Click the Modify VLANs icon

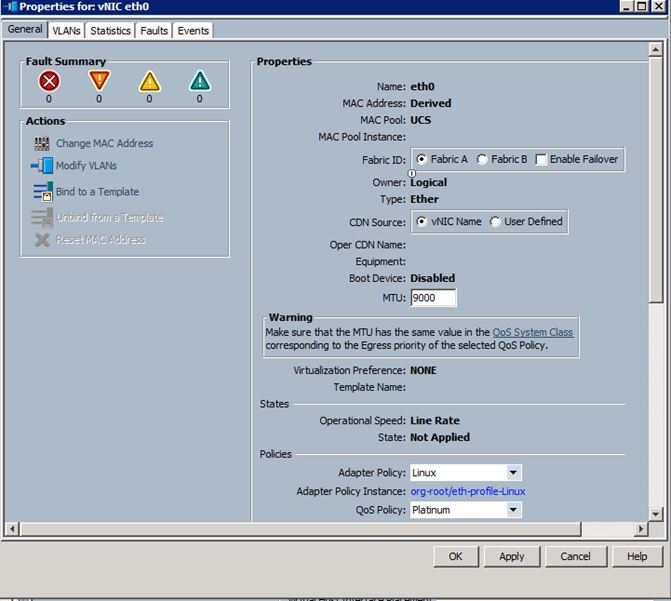(x=42, y=165)
